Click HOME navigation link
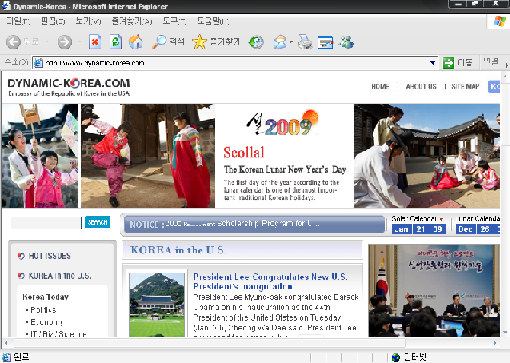 click(x=380, y=87)
